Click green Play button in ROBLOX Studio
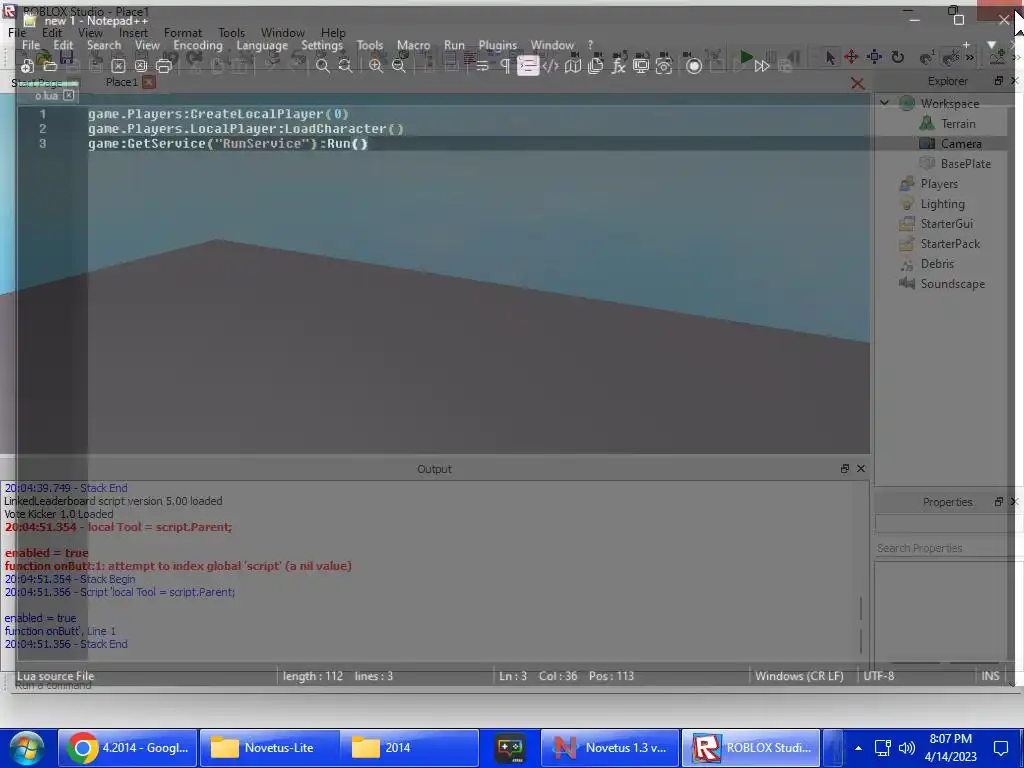 [x=746, y=57]
